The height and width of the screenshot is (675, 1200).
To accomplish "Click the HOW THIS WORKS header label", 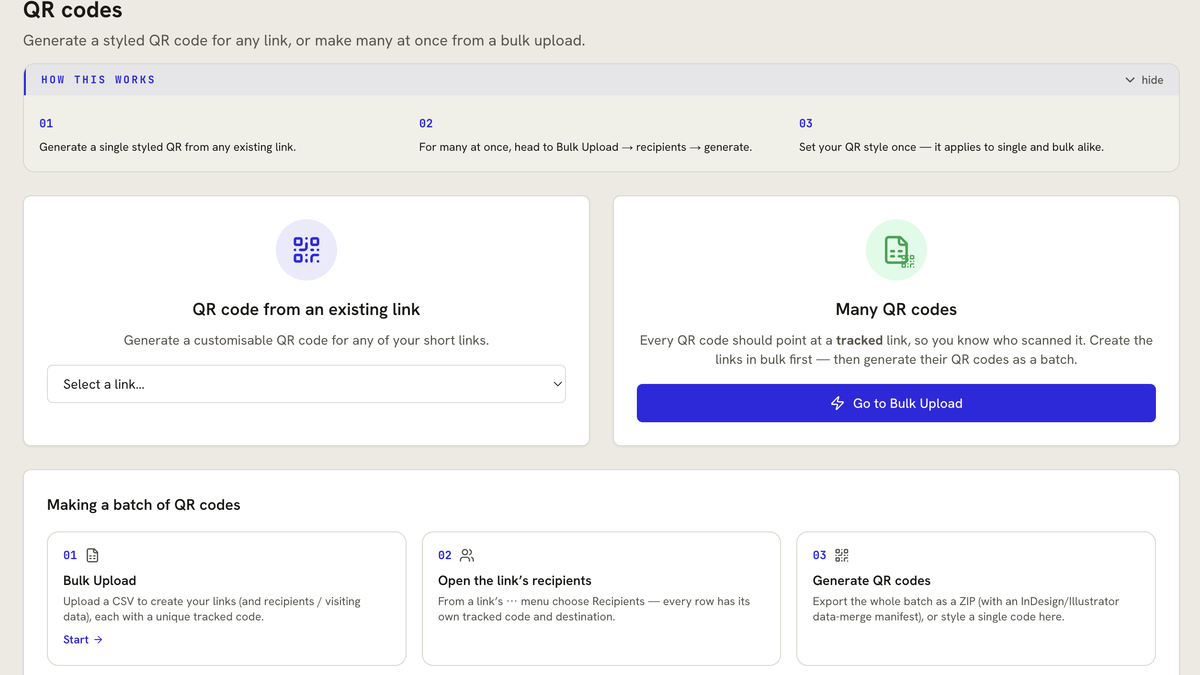I will (98, 80).
